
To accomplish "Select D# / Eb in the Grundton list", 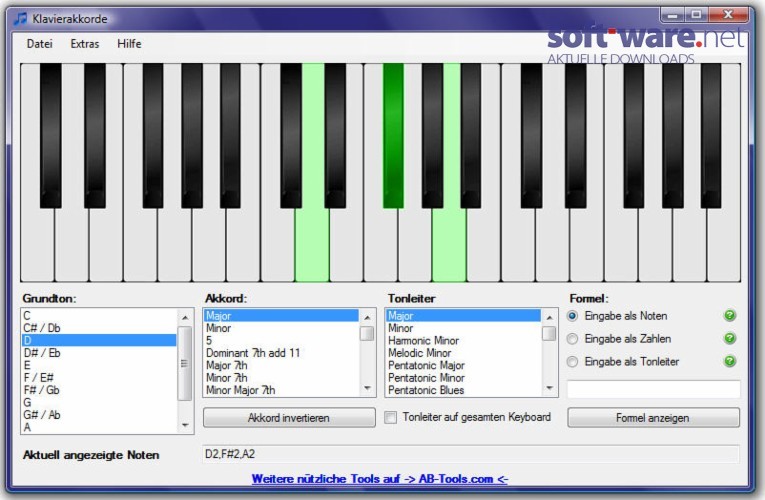I will (x=100, y=353).
